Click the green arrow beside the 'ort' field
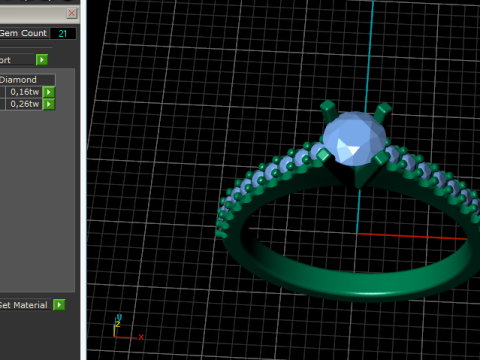 42,60
